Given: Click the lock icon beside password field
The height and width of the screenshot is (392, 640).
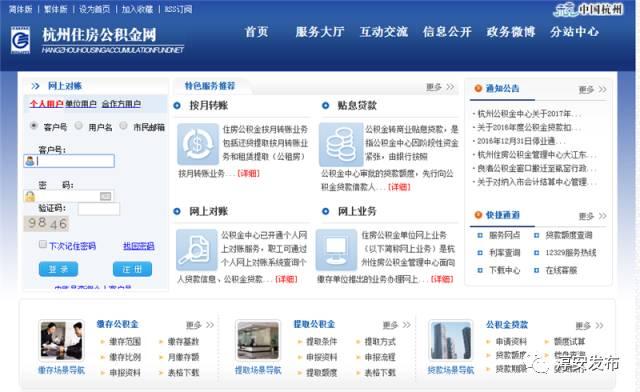Looking at the screenshot, I should [x=30, y=196].
